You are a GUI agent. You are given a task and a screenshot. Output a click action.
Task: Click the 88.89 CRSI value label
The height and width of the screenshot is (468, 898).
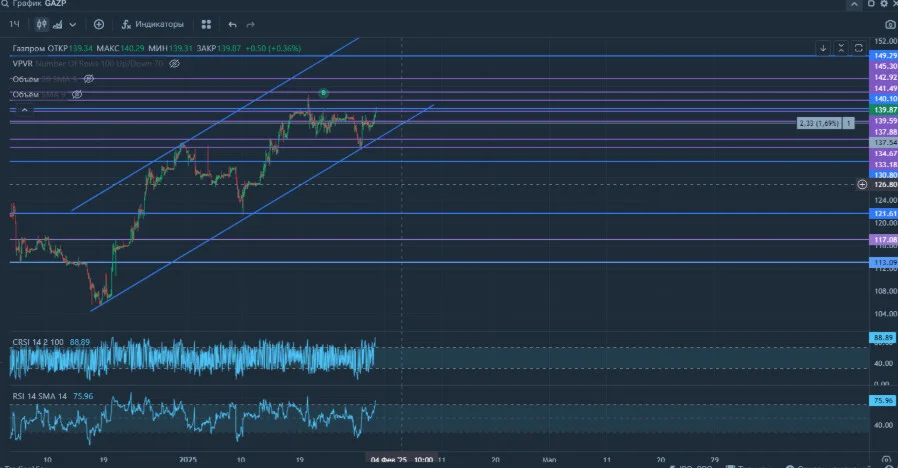[x=884, y=337]
